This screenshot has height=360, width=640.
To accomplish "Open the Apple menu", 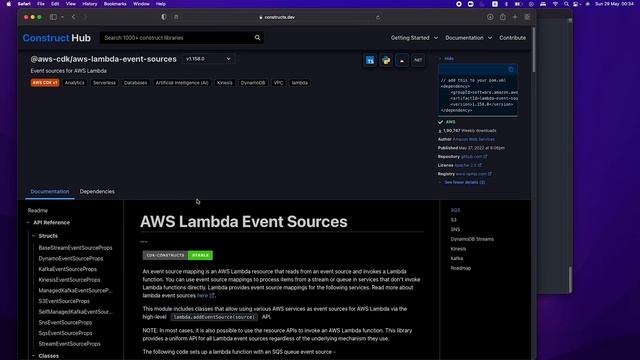I will pyautogui.click(x=9, y=4).
